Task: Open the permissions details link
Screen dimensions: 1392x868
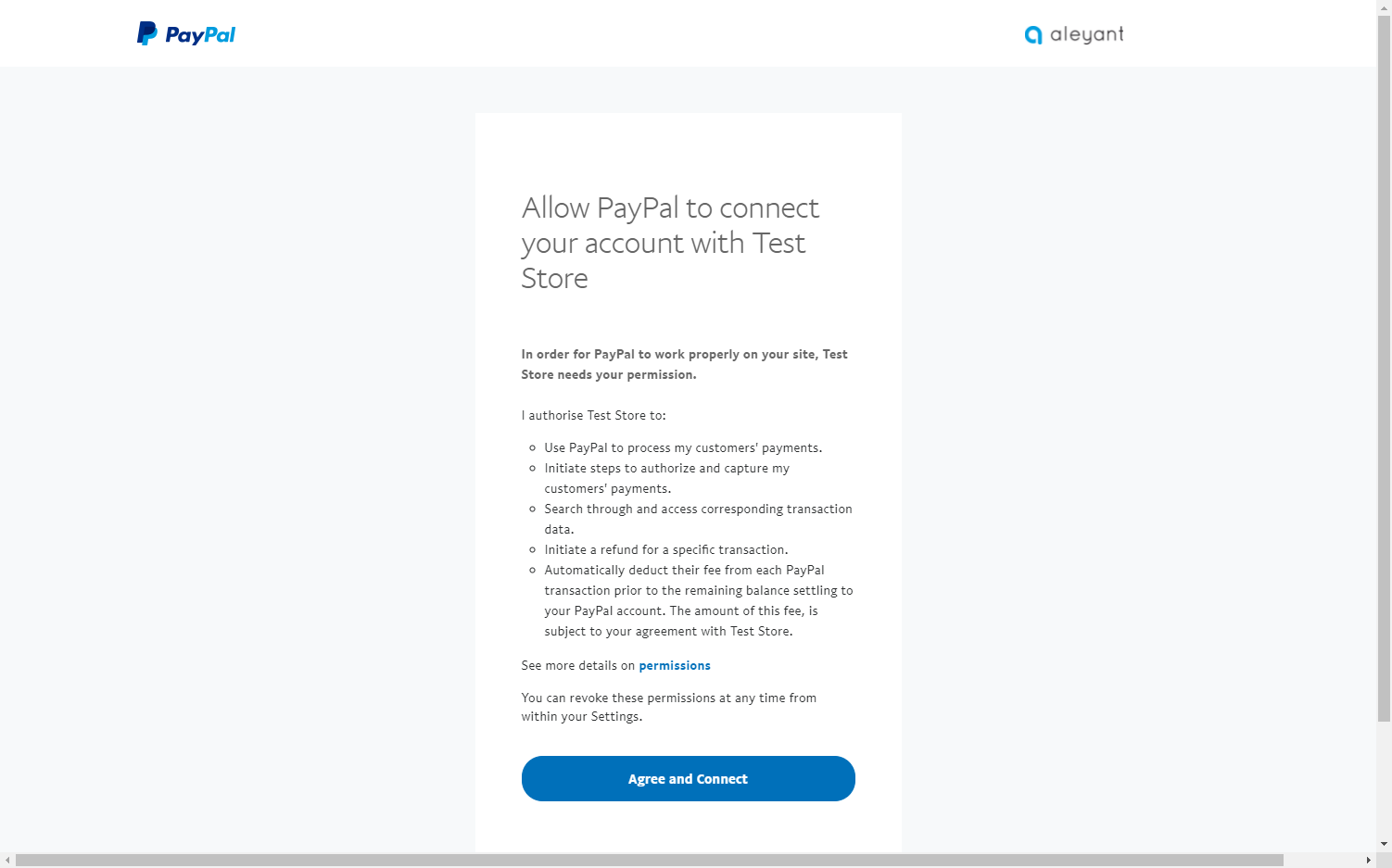Action: coord(675,665)
